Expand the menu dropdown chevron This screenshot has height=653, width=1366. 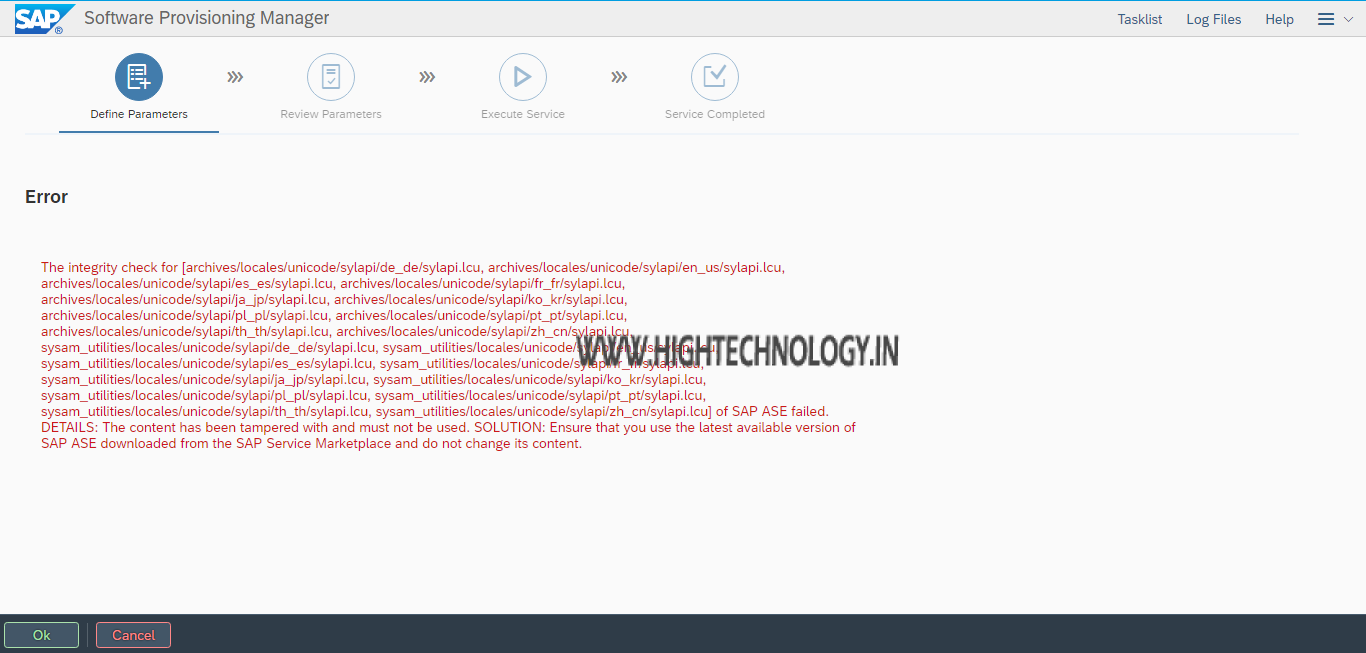(1348, 19)
